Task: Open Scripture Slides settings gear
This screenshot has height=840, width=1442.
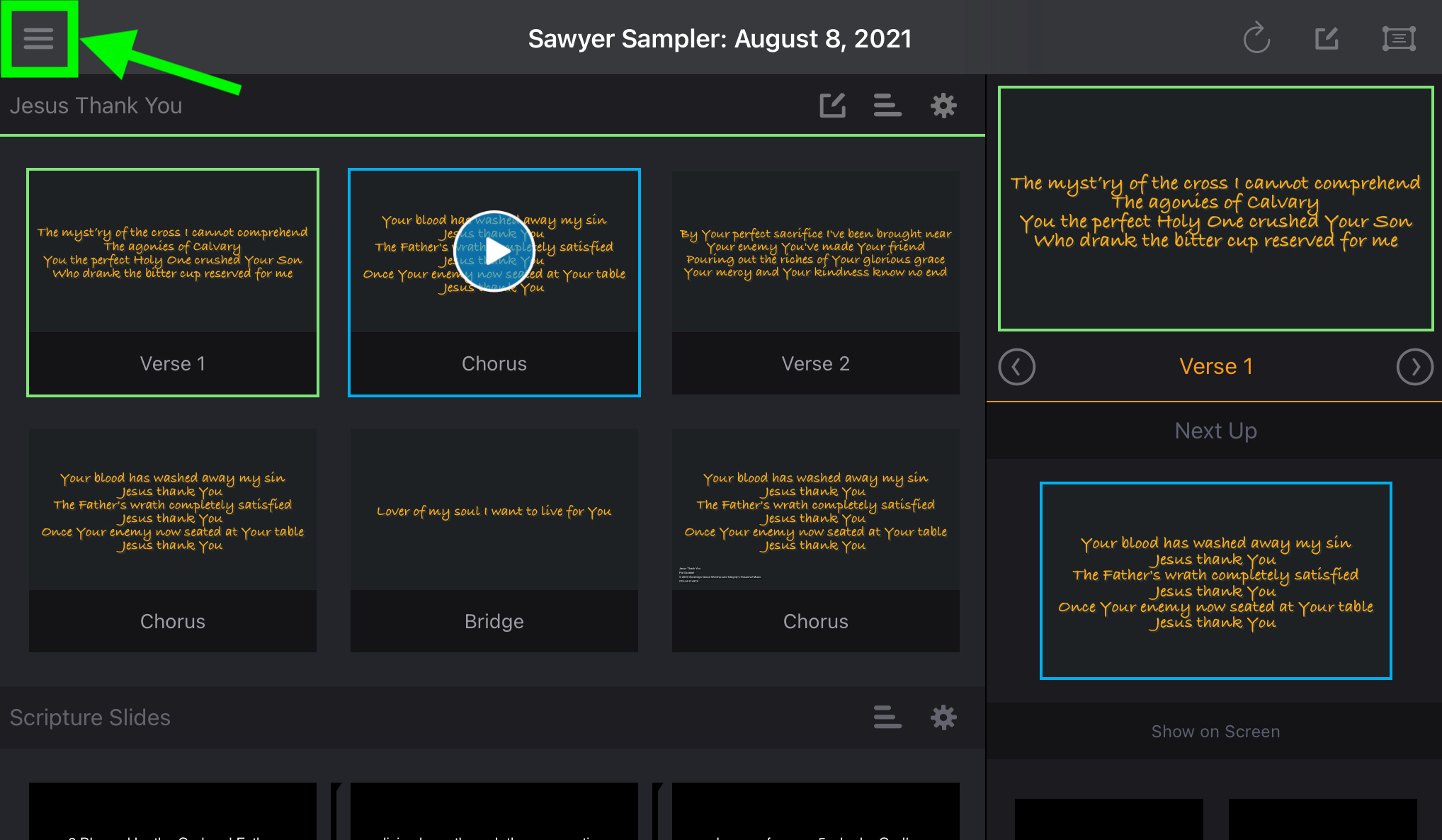Action: (943, 717)
